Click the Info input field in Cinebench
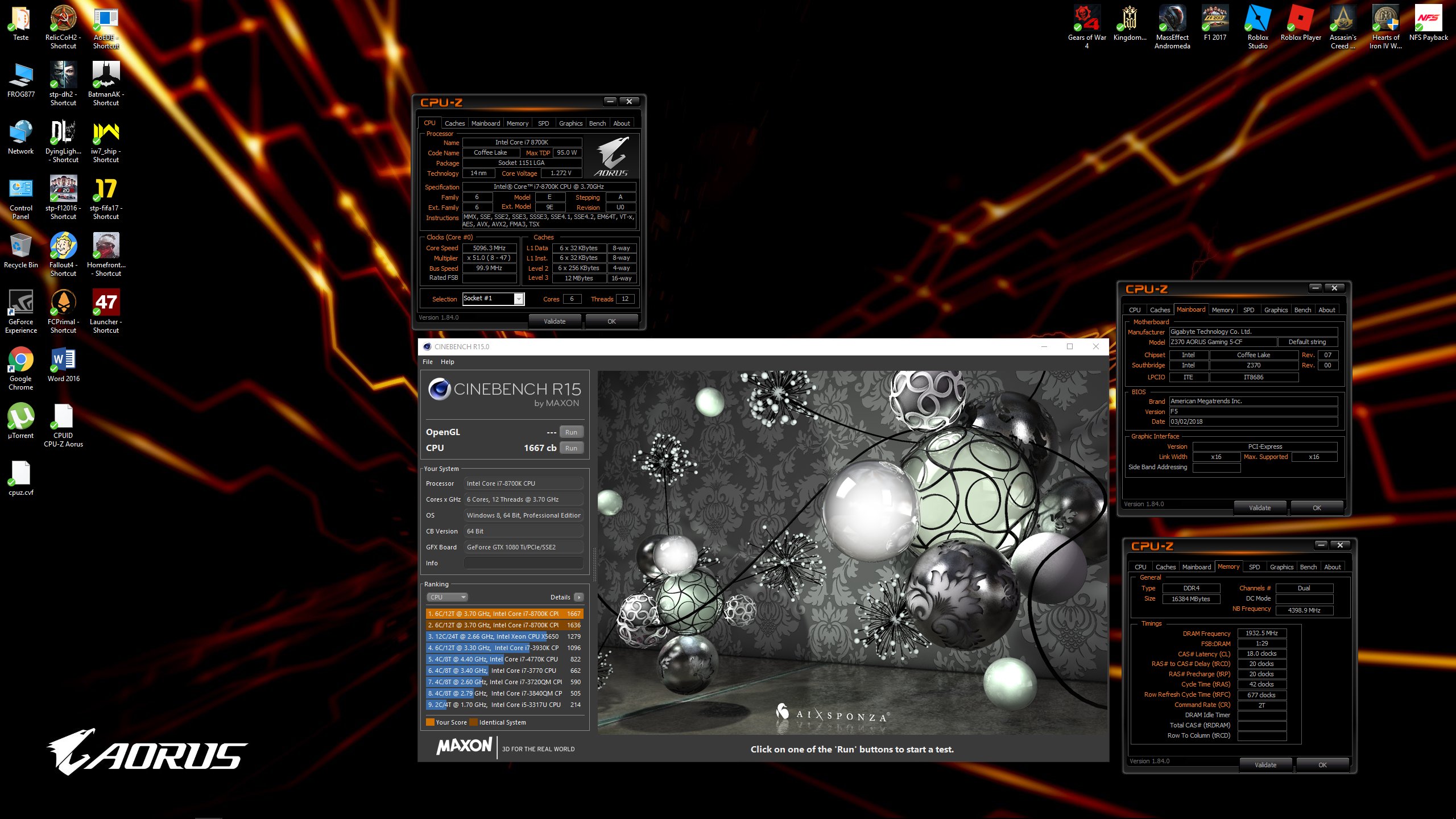 pyautogui.click(x=523, y=562)
